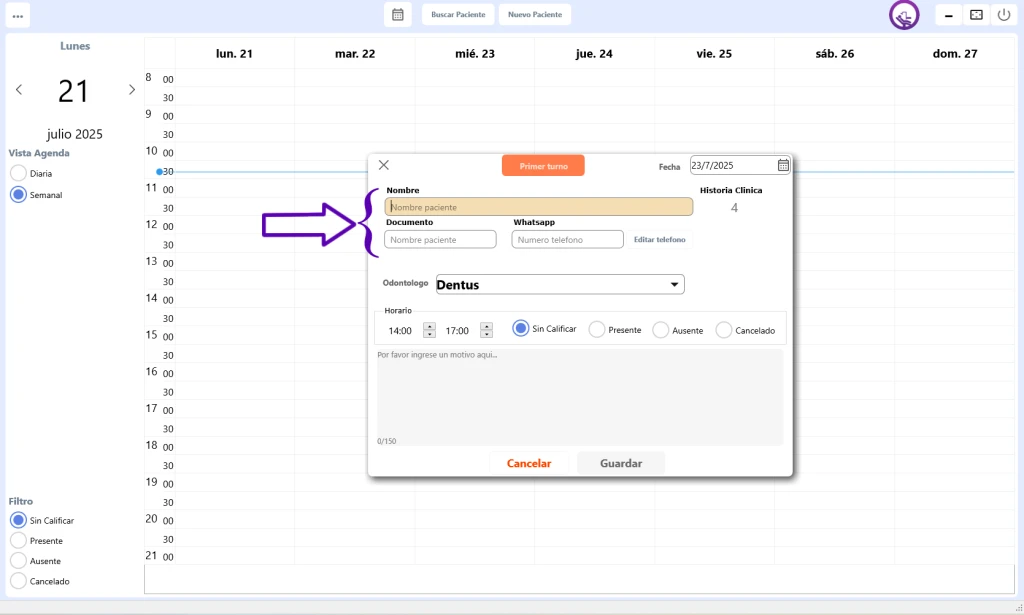This screenshot has width=1024, height=615.
Task: Select Diaria agenda view
Action: tap(18, 173)
